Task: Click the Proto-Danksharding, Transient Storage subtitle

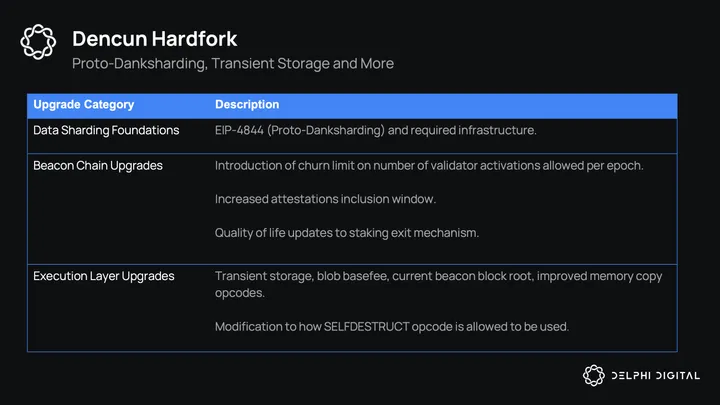Action: pos(232,63)
